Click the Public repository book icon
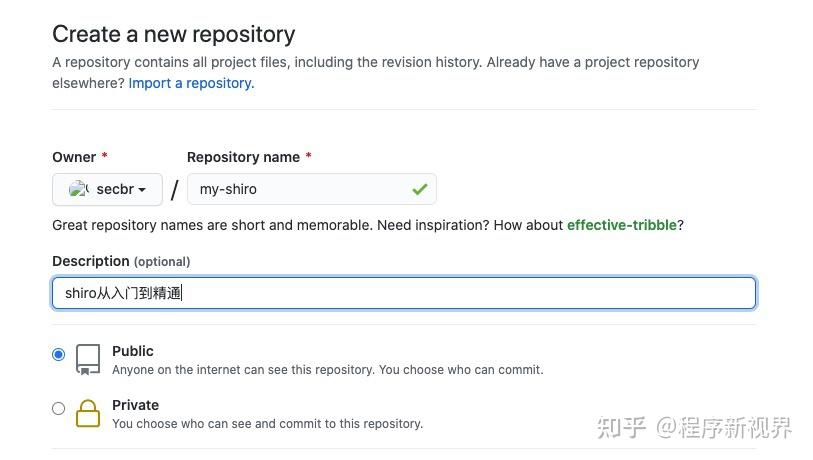This screenshot has height=460, width=813. pos(88,359)
